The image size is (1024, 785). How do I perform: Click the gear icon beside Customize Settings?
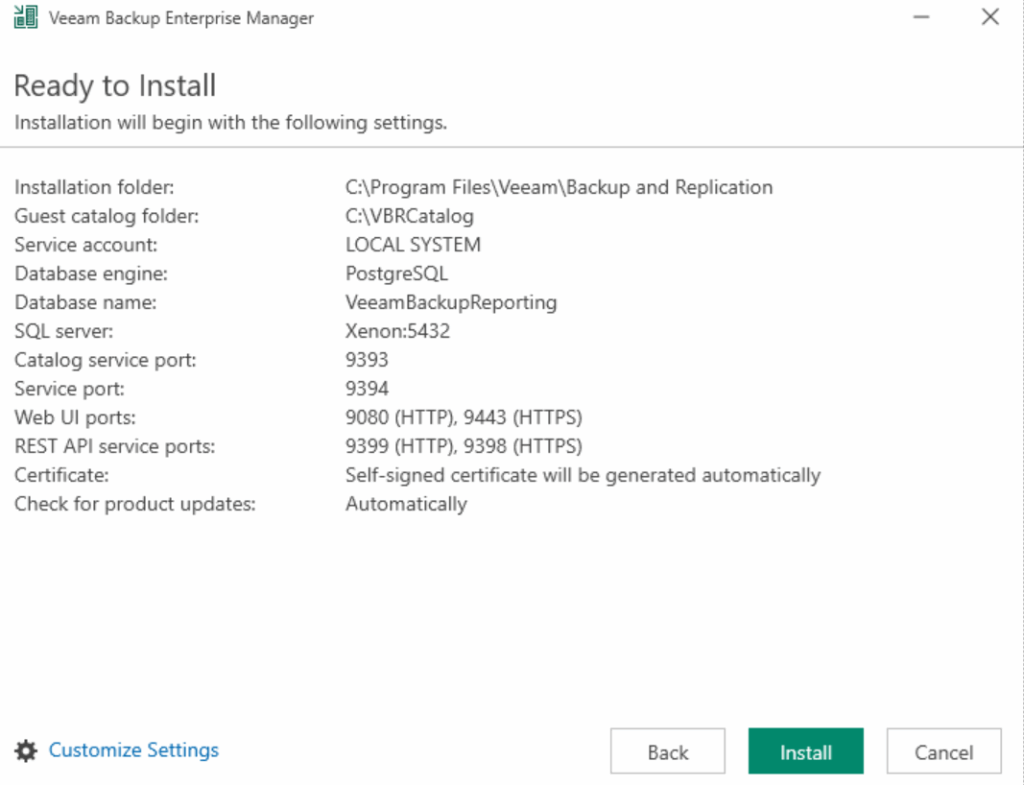[26, 751]
